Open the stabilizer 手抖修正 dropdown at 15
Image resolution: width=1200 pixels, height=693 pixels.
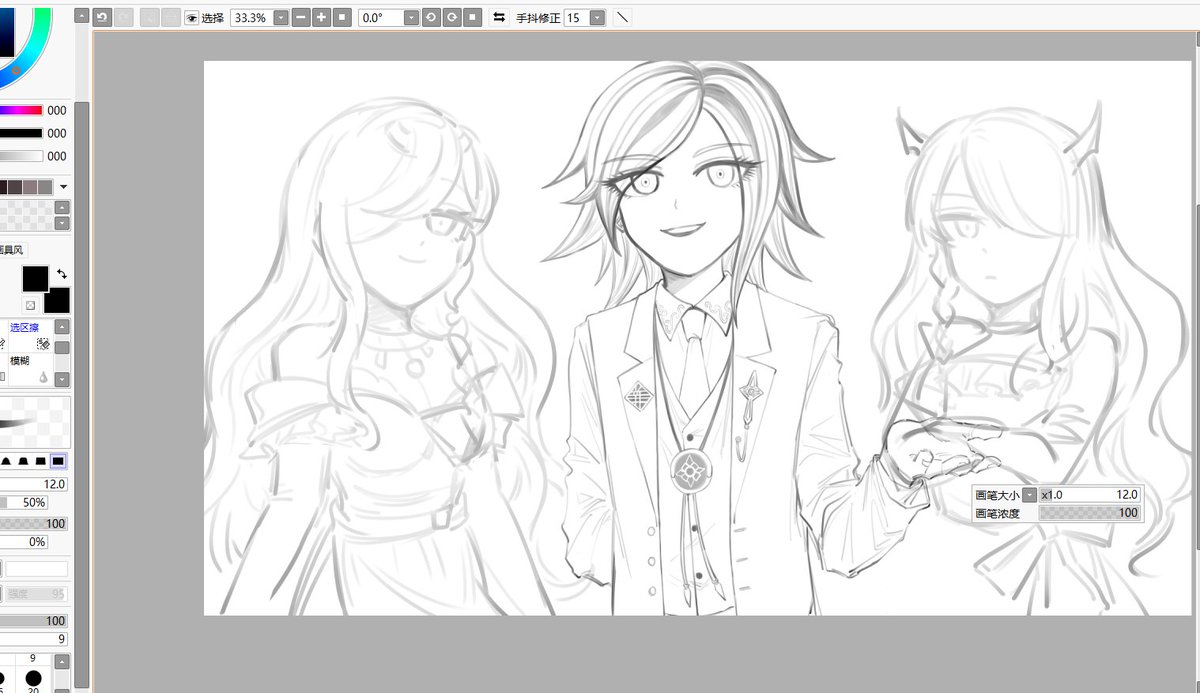pos(597,18)
